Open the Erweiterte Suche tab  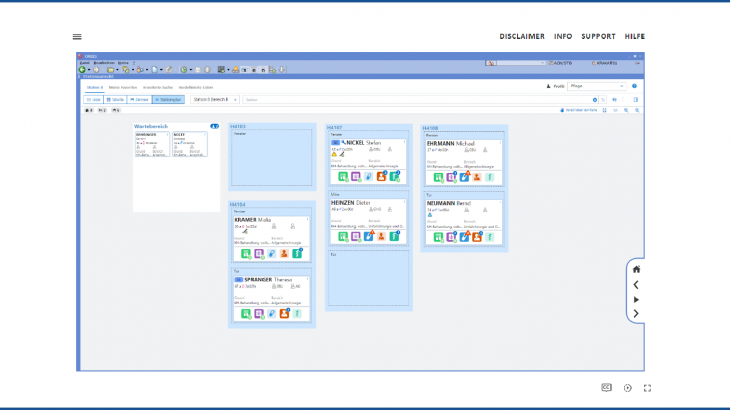pos(160,87)
